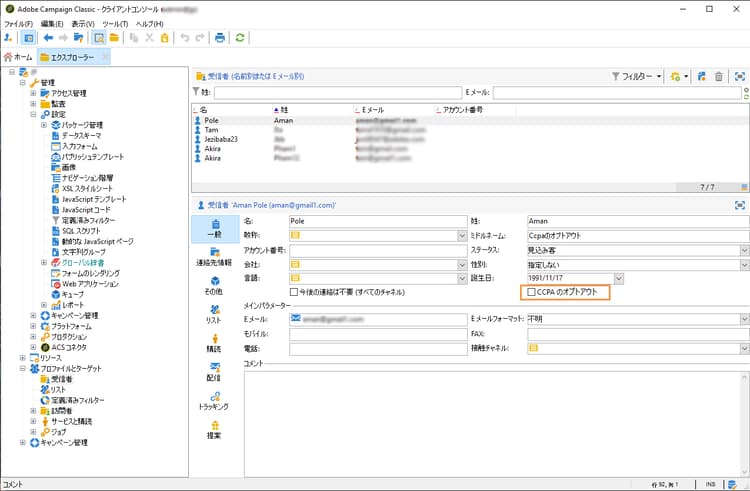Open the Eメールフォーマット dropdown
Viewport: 750px width, 491px height.
tap(743, 319)
